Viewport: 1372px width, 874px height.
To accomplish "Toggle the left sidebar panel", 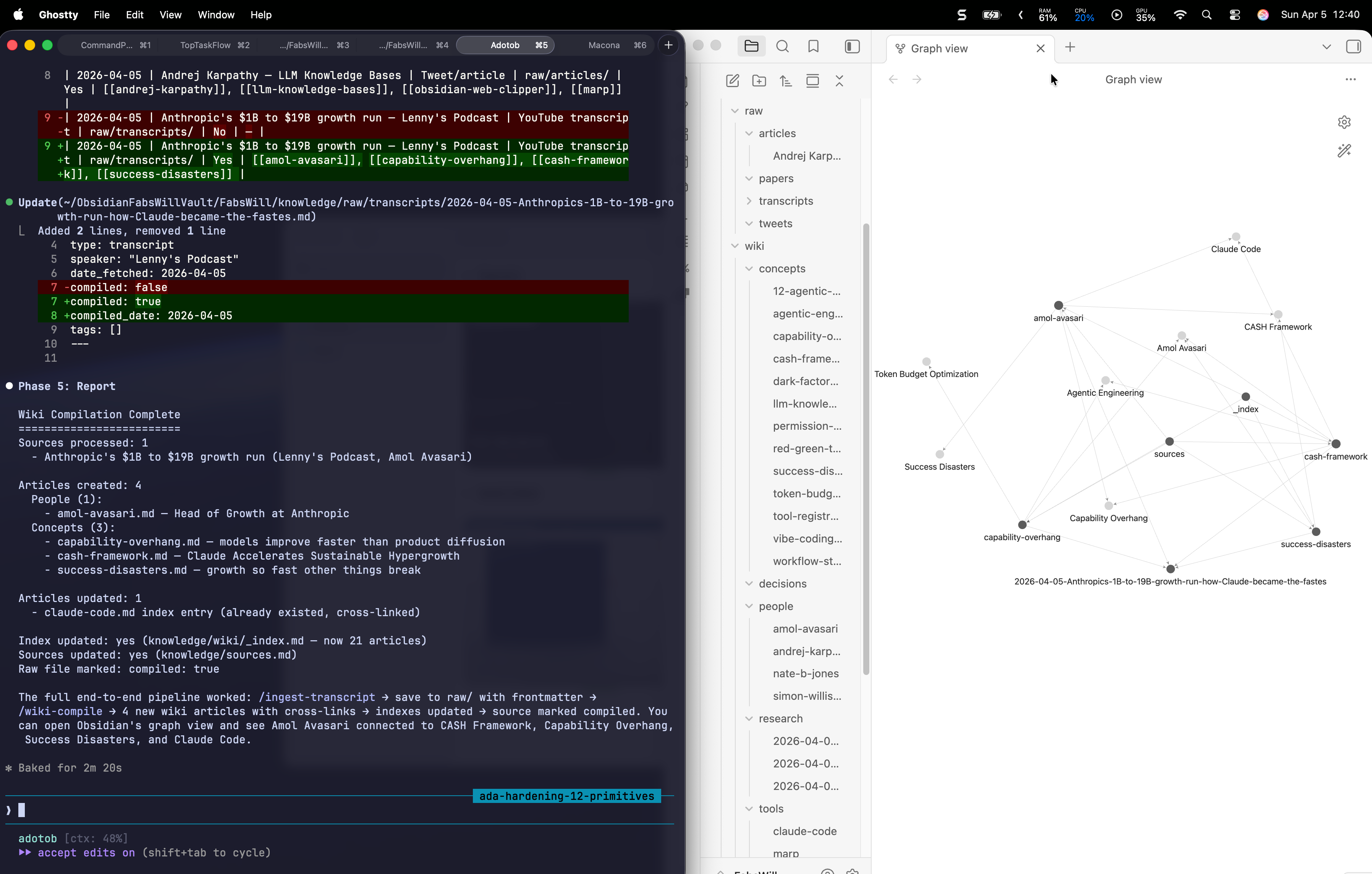I will tap(852, 46).
